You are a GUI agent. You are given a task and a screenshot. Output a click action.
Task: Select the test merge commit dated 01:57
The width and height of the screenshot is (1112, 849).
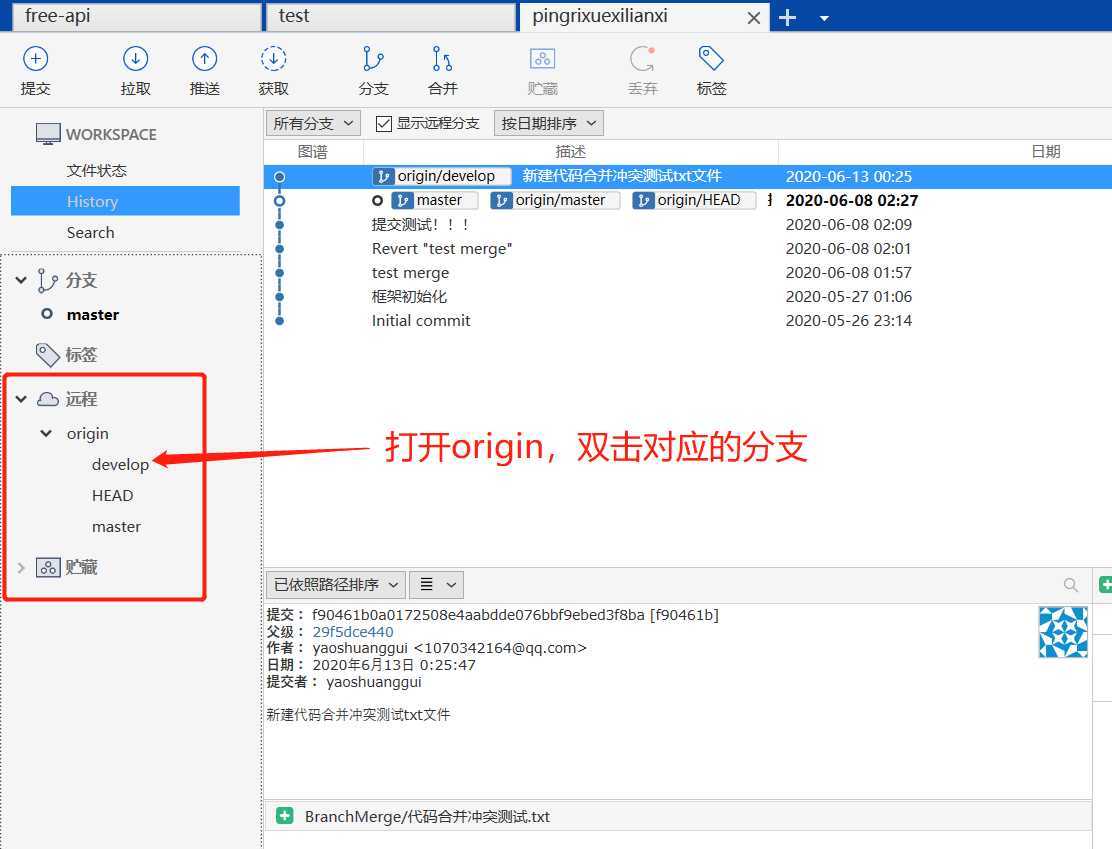click(688, 273)
